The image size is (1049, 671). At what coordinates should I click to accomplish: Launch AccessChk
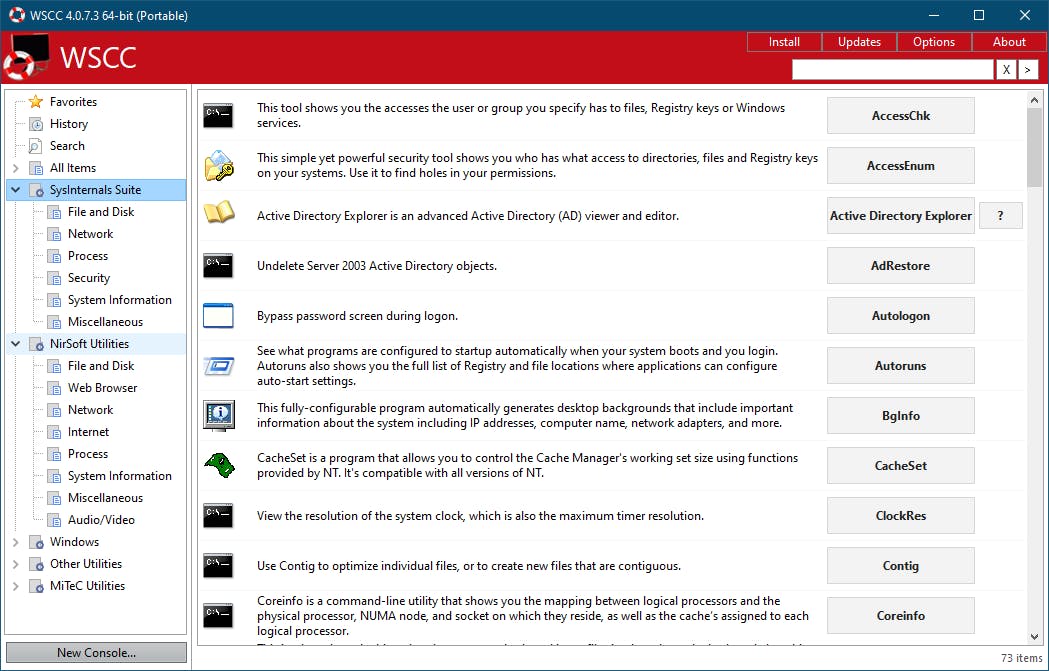(900, 116)
